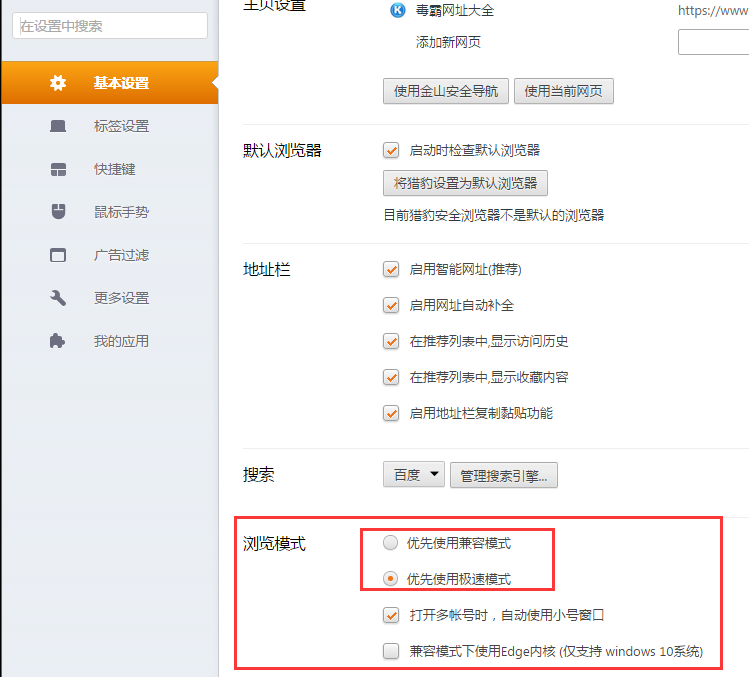This screenshot has width=749, height=677.
Task: Click the 广告过滤 sidebar icon
Action: (x=58, y=255)
